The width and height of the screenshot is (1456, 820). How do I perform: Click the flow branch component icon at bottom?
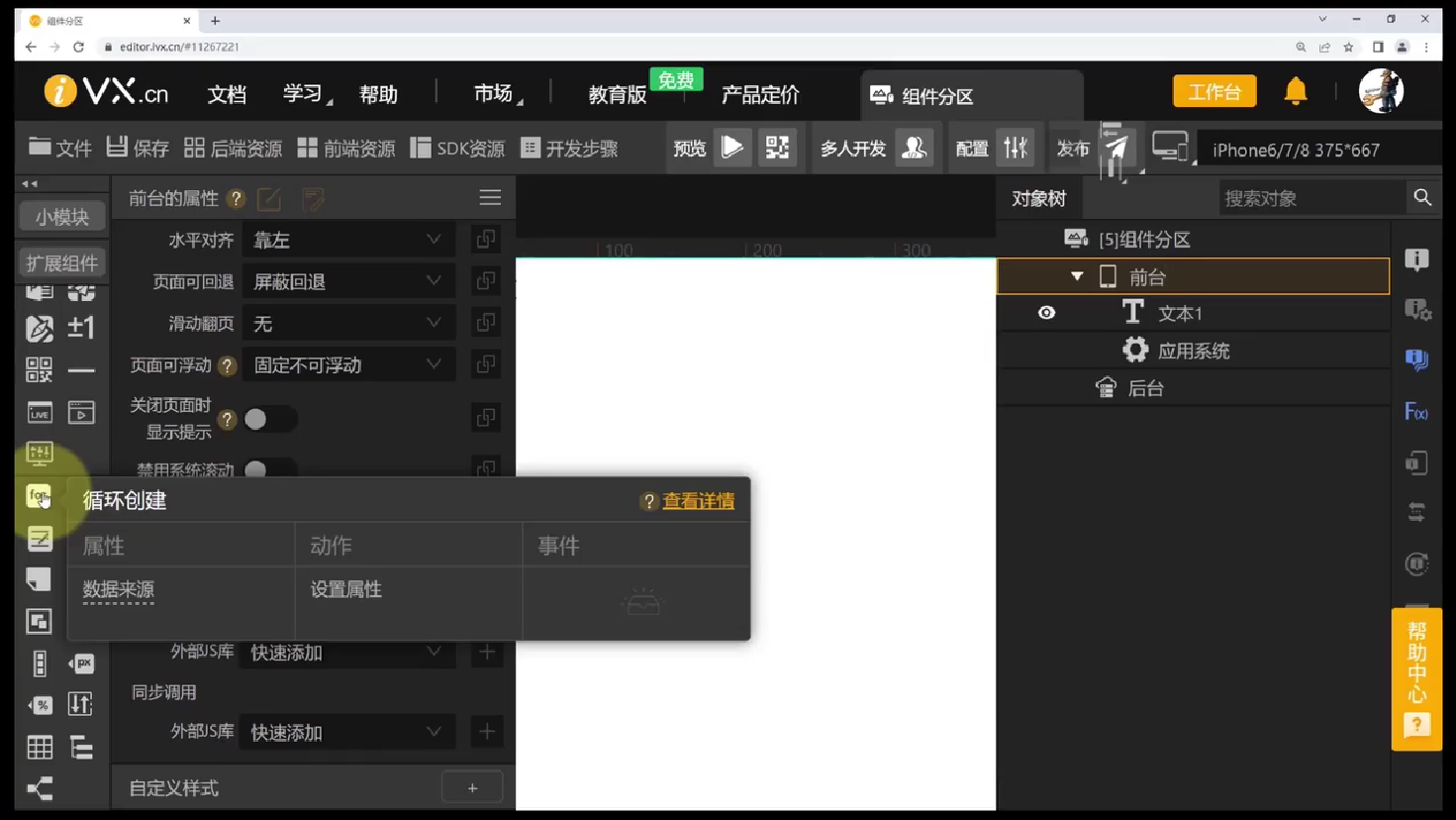pos(40,788)
